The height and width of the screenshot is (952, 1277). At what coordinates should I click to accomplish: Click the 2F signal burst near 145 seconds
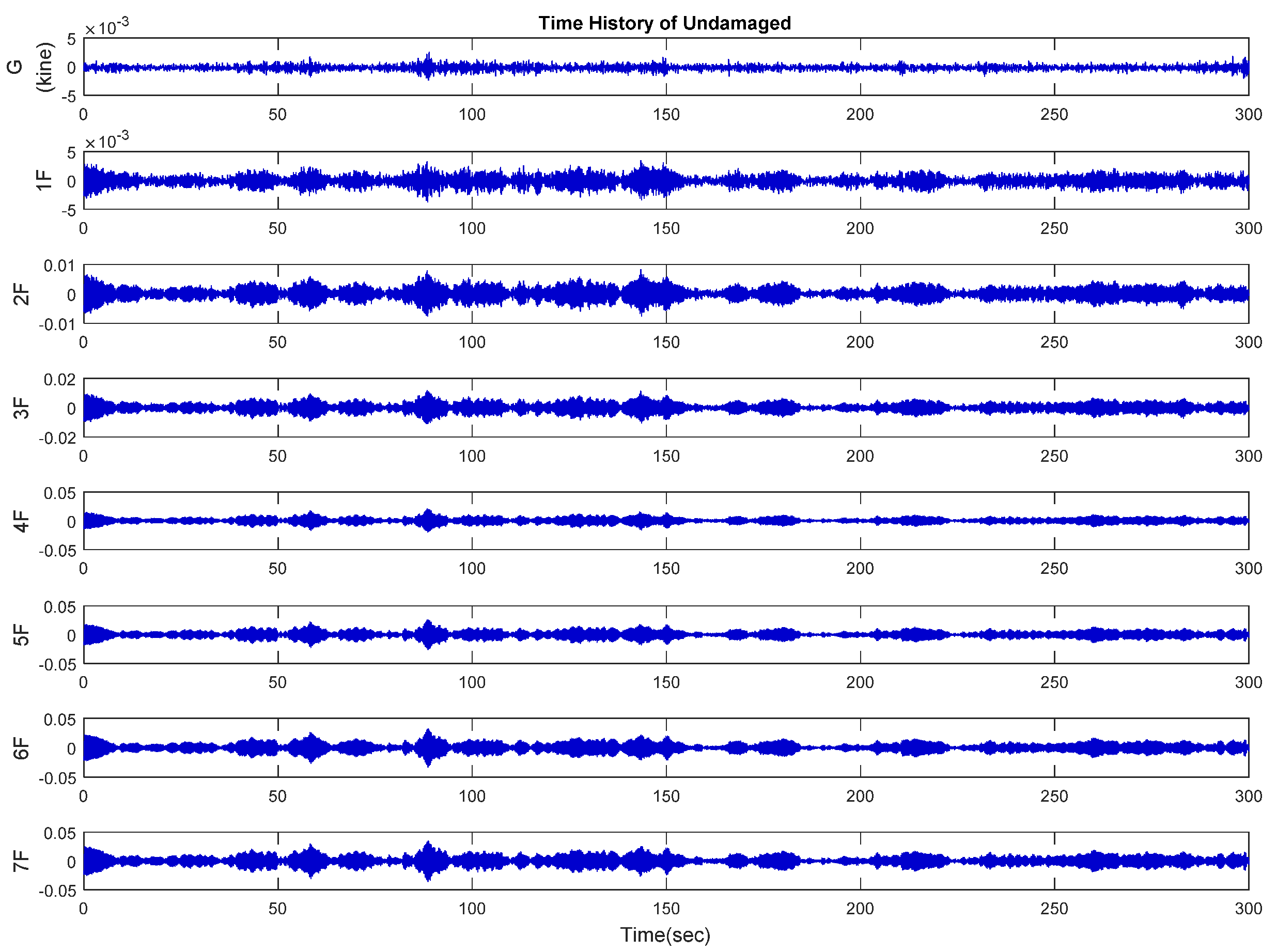[642, 293]
